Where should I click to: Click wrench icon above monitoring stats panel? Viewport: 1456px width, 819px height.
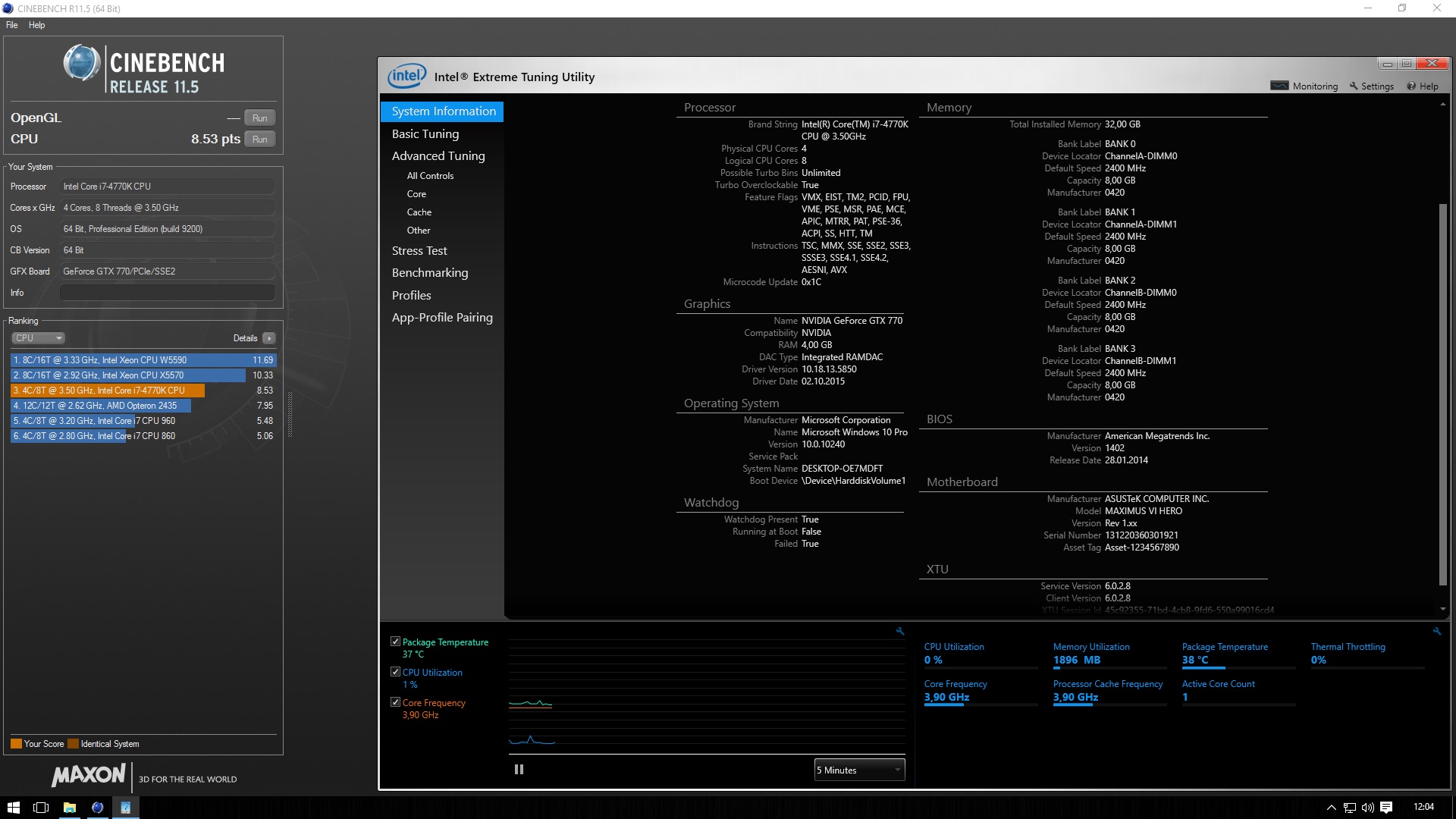(1437, 631)
